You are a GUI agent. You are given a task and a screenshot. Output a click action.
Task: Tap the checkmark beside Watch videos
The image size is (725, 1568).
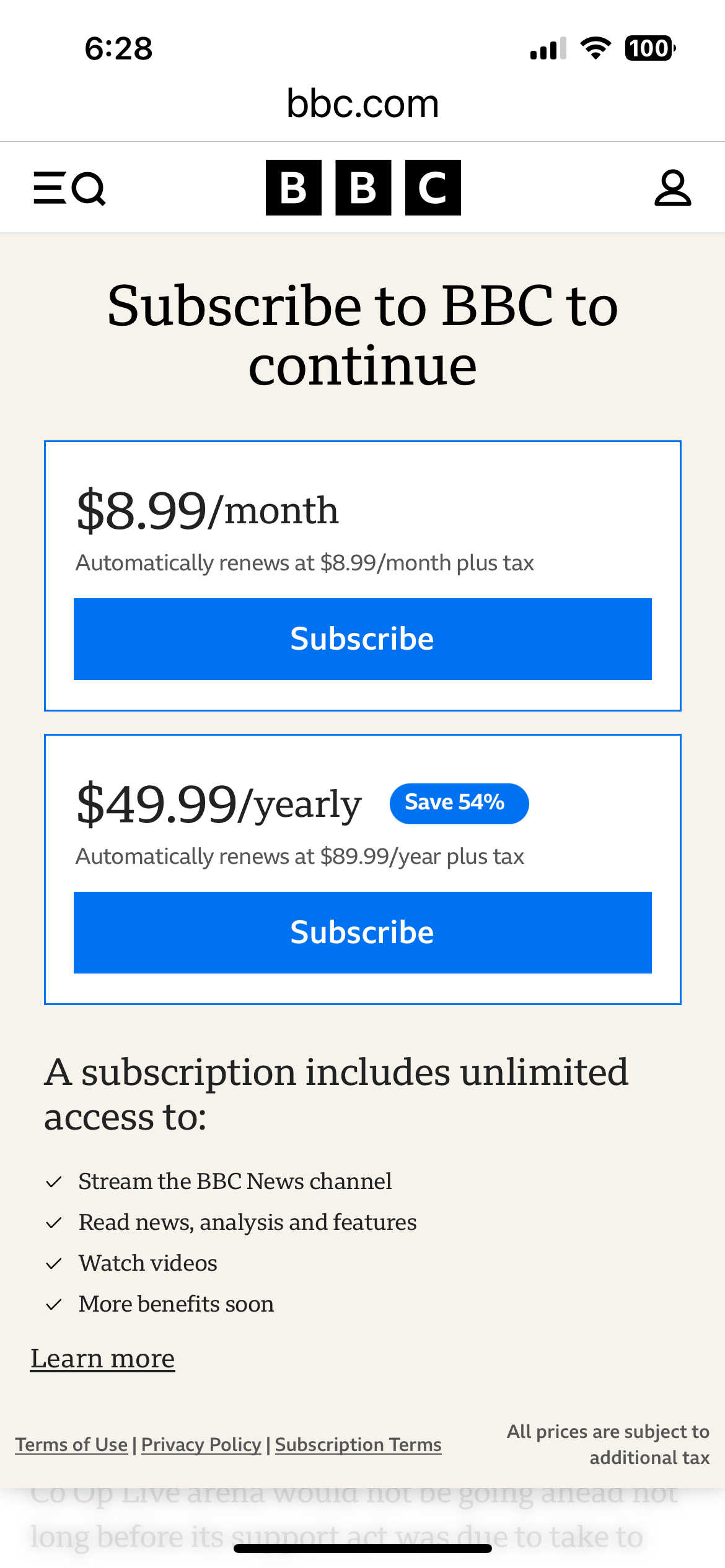click(54, 1263)
